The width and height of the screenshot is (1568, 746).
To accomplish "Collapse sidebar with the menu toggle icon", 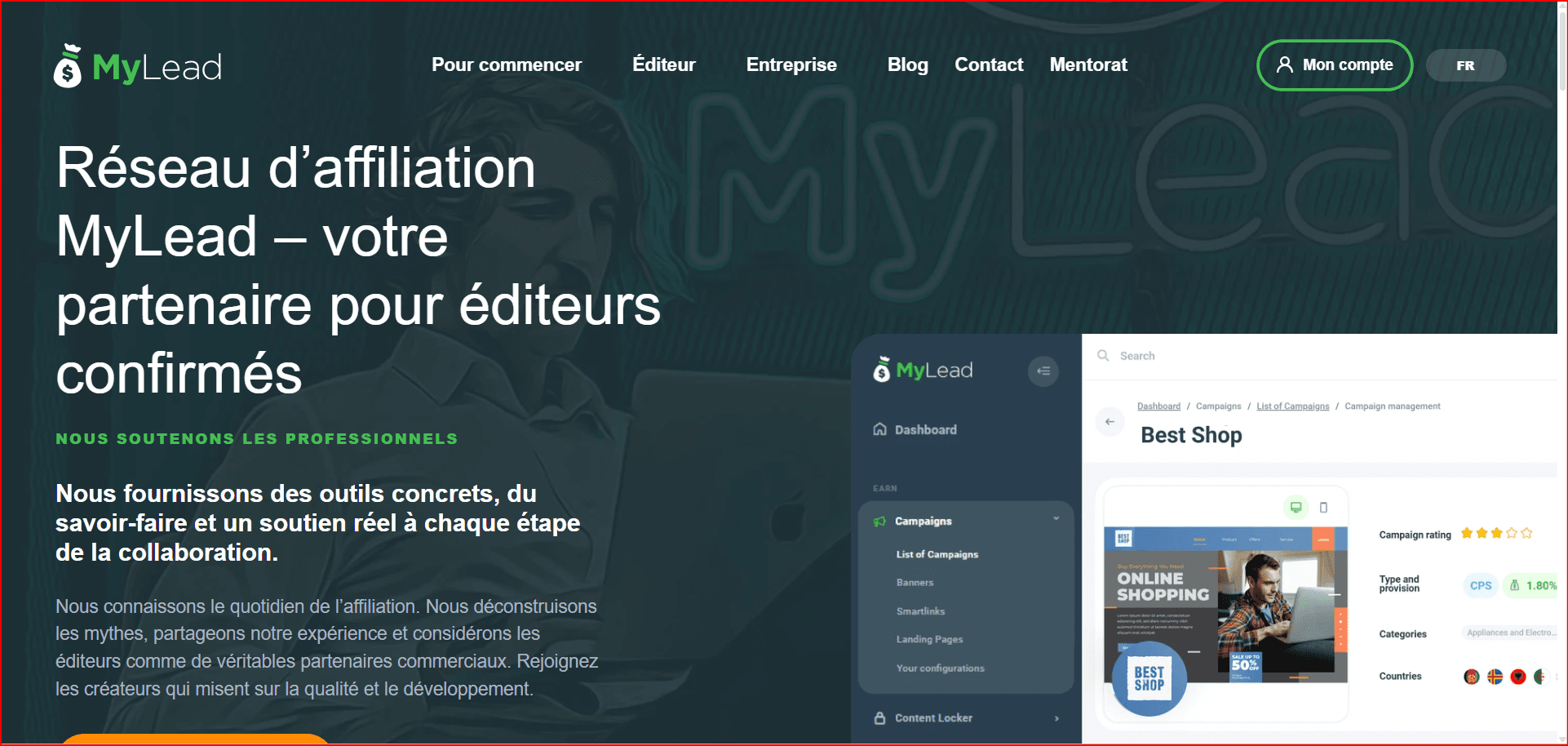I will (1043, 371).
